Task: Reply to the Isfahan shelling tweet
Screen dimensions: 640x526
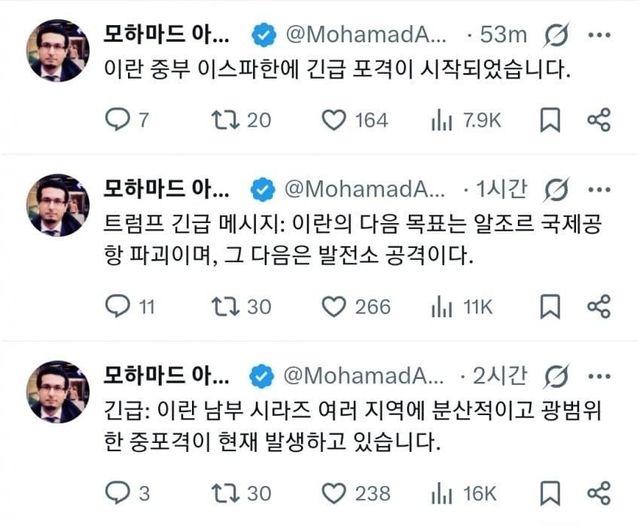Action: click(116, 121)
